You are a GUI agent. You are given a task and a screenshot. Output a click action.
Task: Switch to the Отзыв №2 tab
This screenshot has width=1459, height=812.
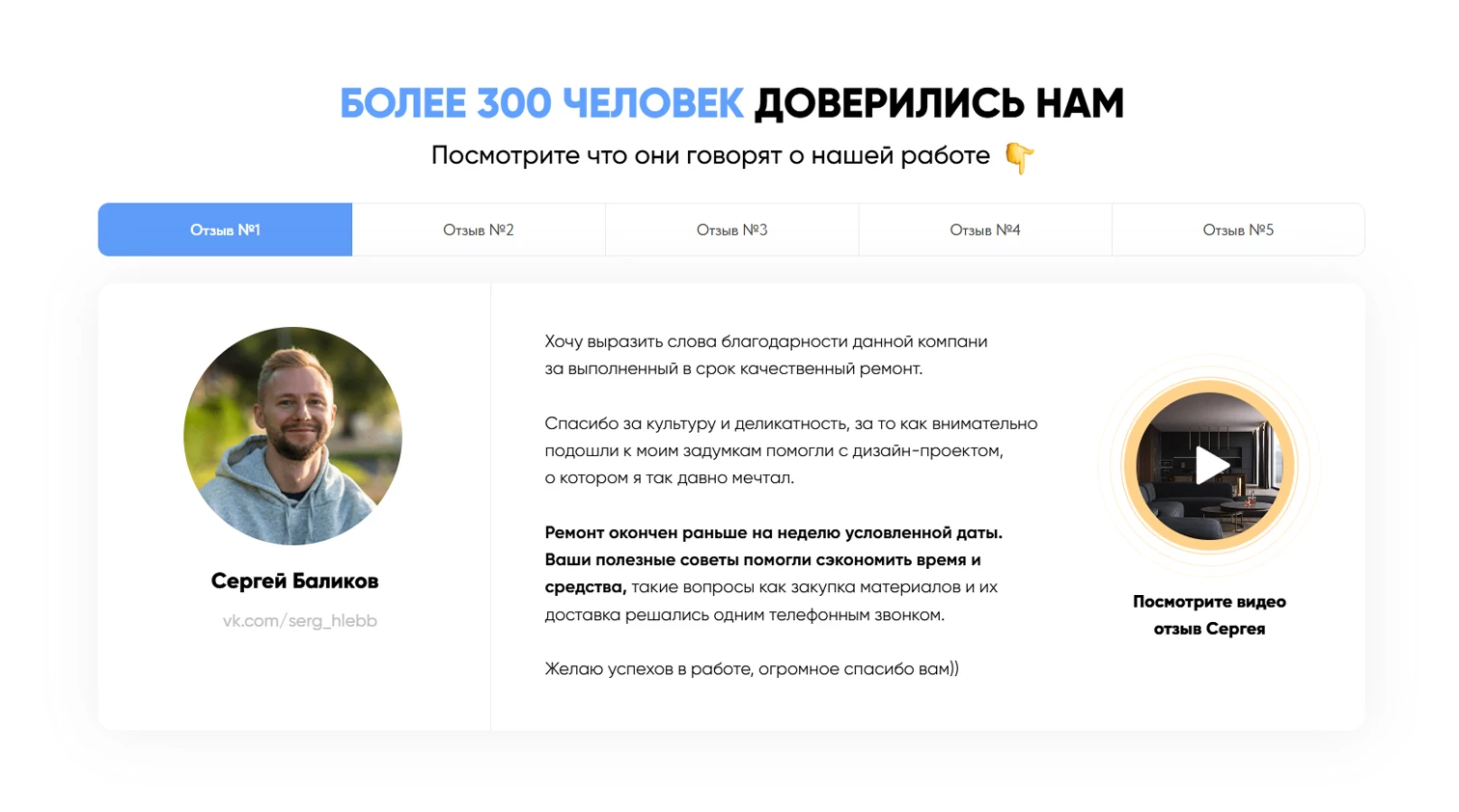point(479,230)
